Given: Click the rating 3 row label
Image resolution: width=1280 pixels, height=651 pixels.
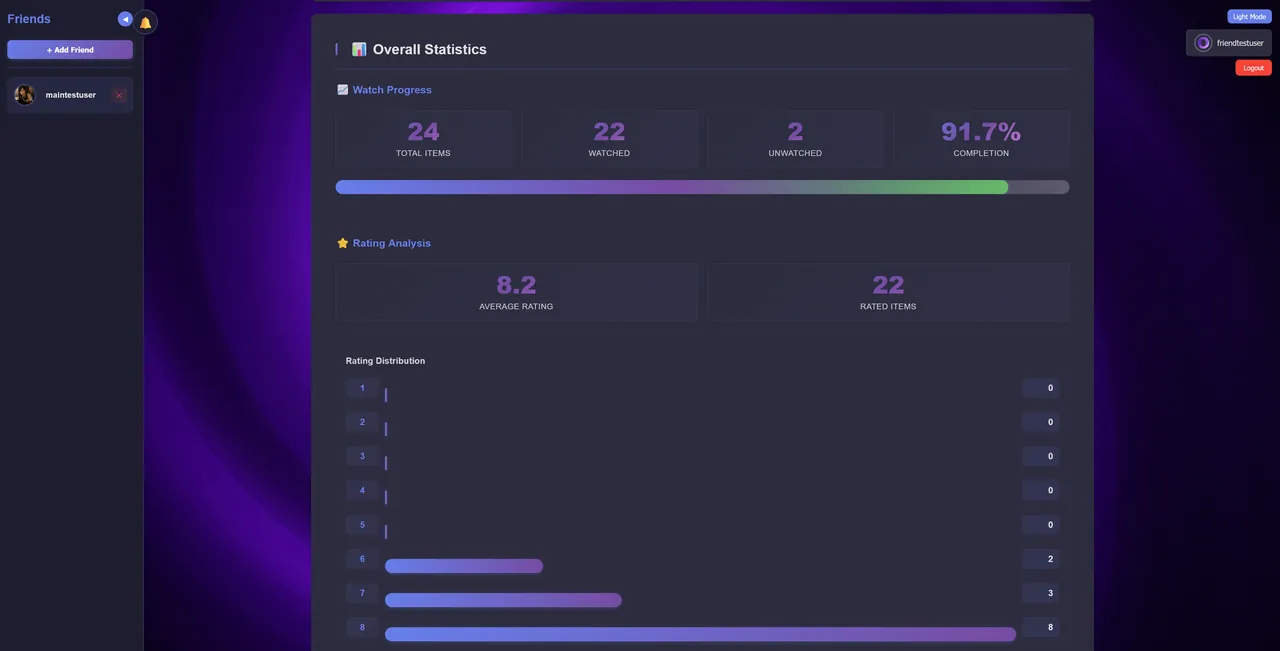Looking at the screenshot, I should click(x=362, y=456).
